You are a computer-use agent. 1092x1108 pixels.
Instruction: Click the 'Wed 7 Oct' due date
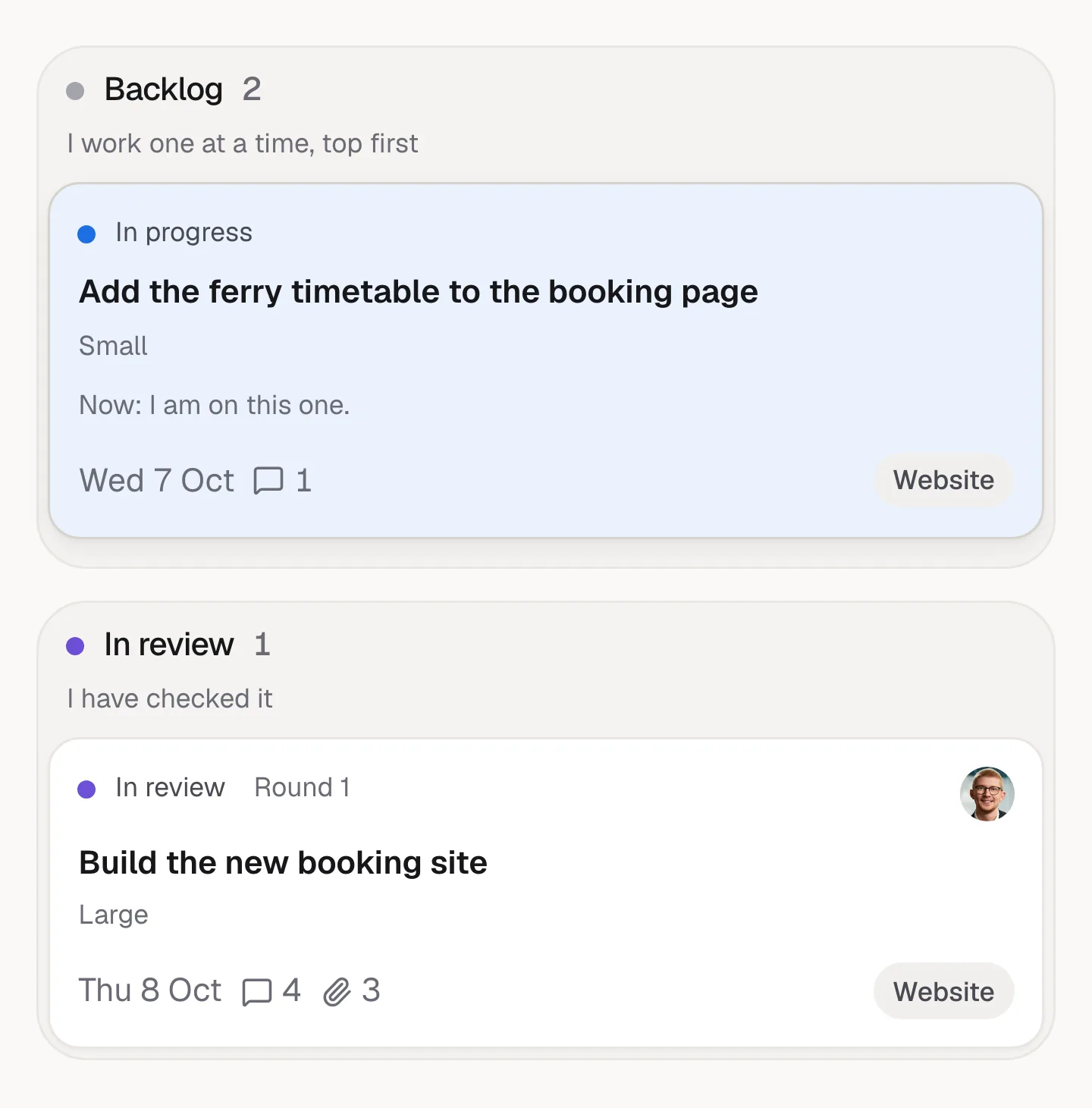[x=157, y=481]
